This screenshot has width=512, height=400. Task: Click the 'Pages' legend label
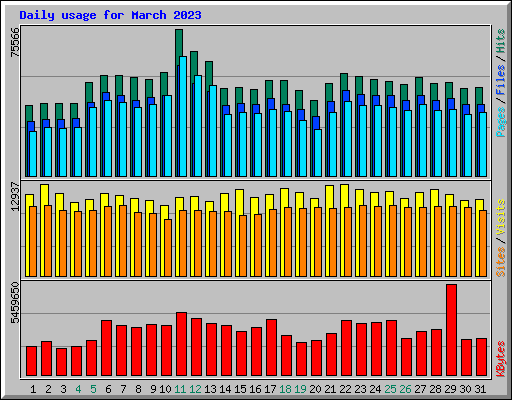501,122
